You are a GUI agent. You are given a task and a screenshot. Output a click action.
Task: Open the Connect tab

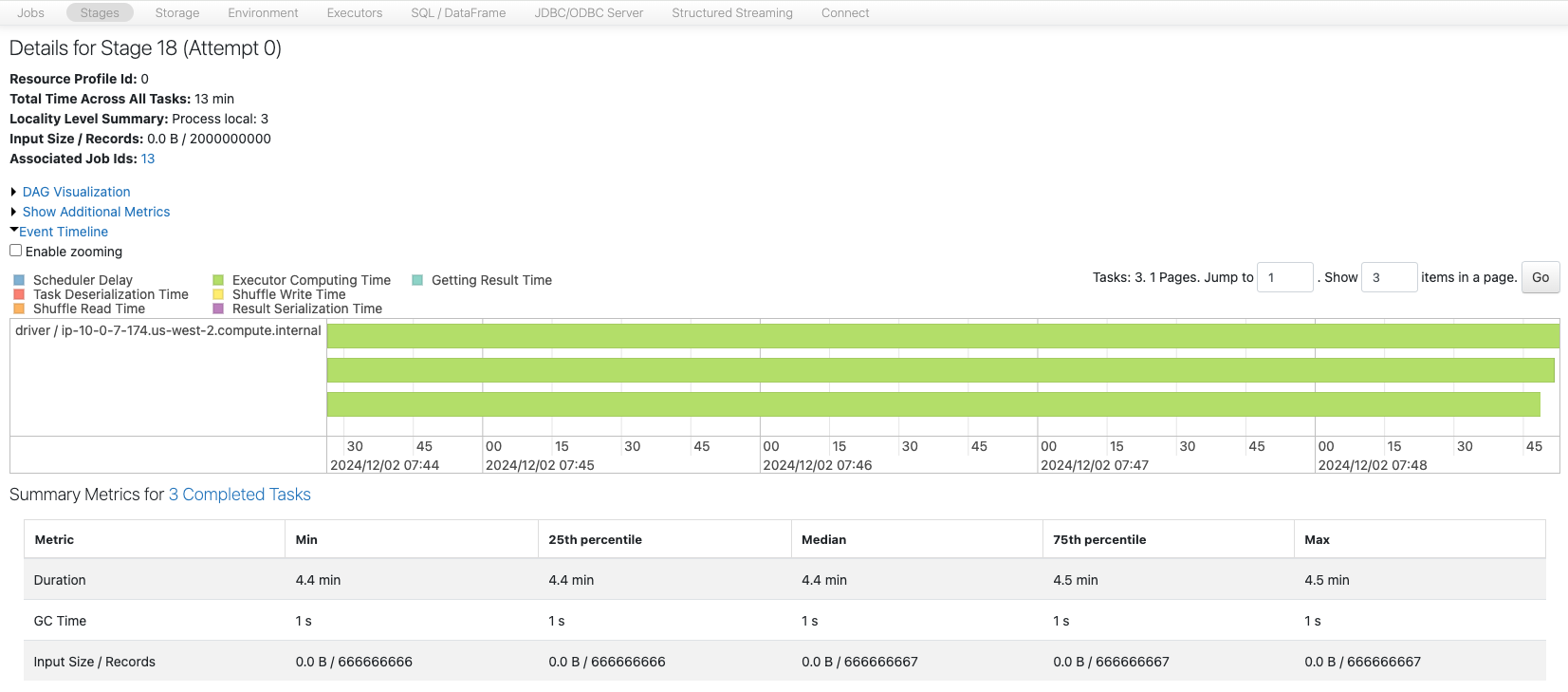[845, 12]
